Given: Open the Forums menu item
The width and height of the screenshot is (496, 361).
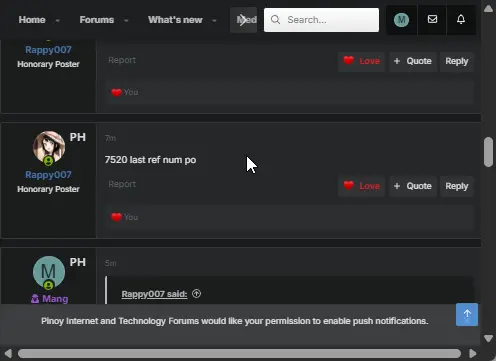Looking at the screenshot, I should [x=97, y=20].
